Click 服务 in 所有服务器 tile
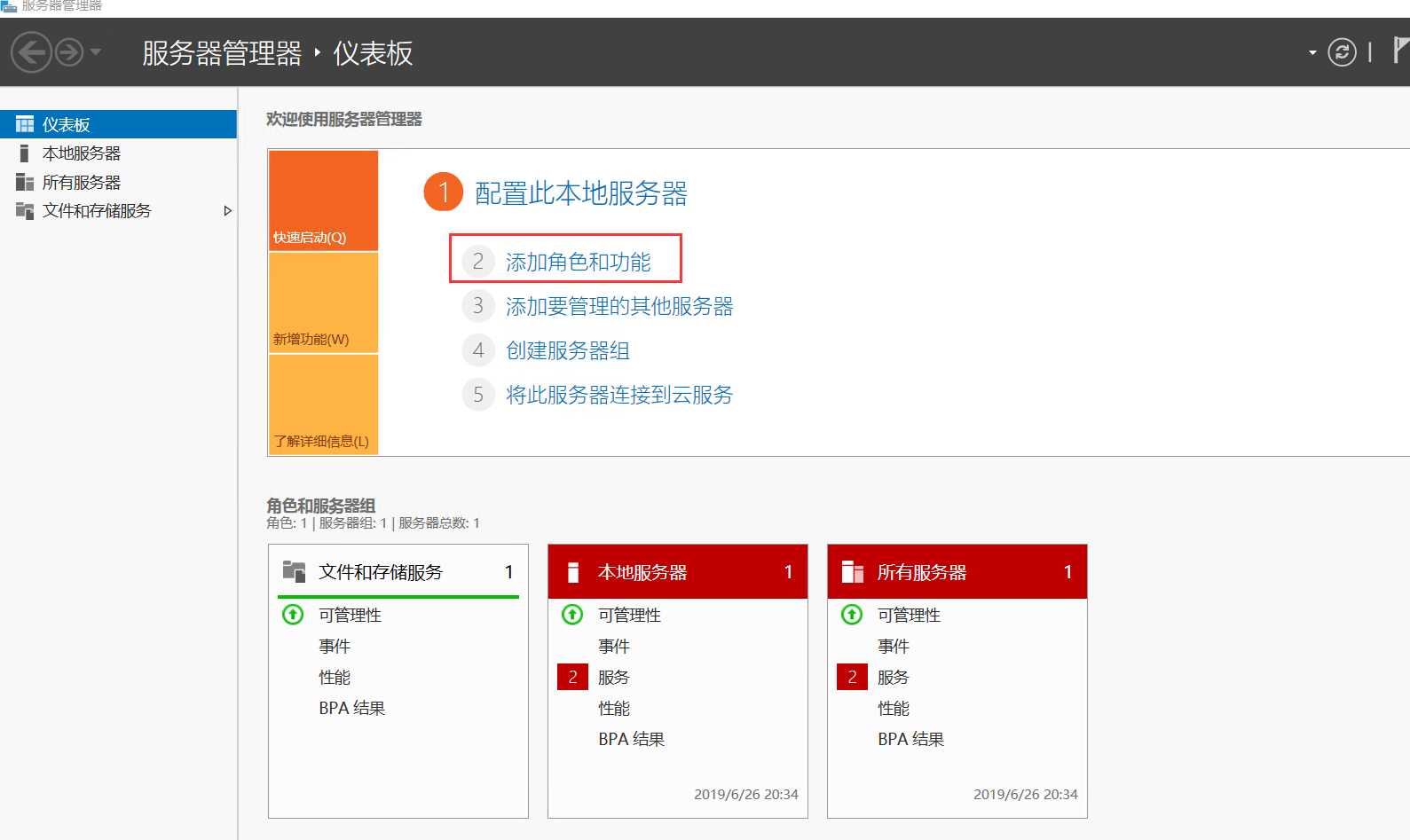Image resolution: width=1410 pixels, height=840 pixels. [x=894, y=677]
